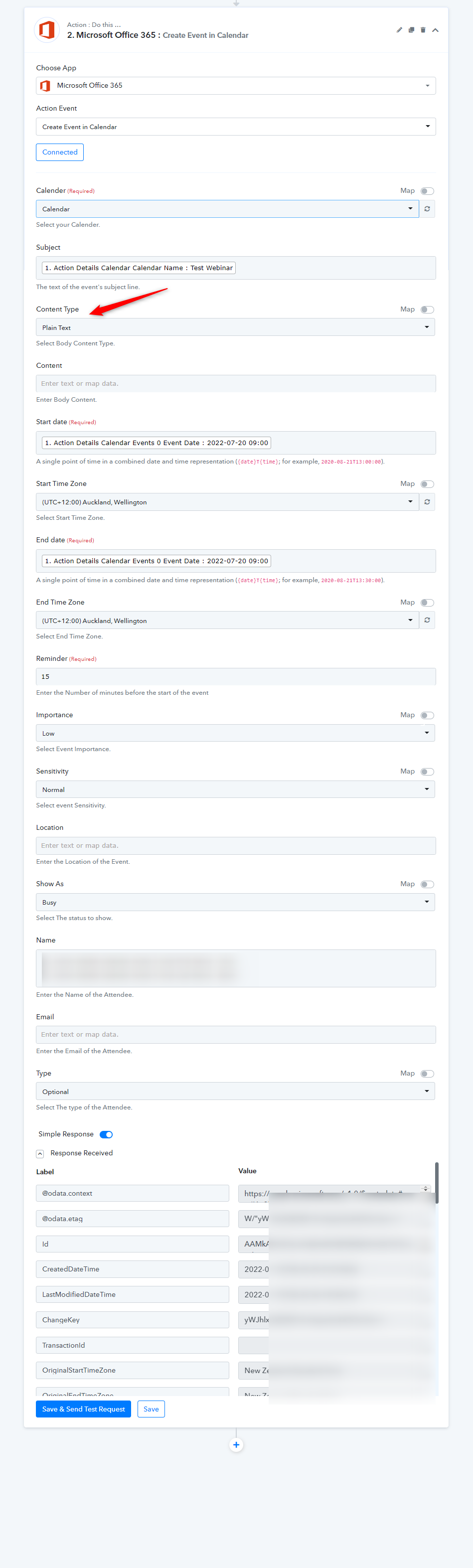Click into the Location input field
This screenshot has height=1568, width=473.
[x=236, y=845]
